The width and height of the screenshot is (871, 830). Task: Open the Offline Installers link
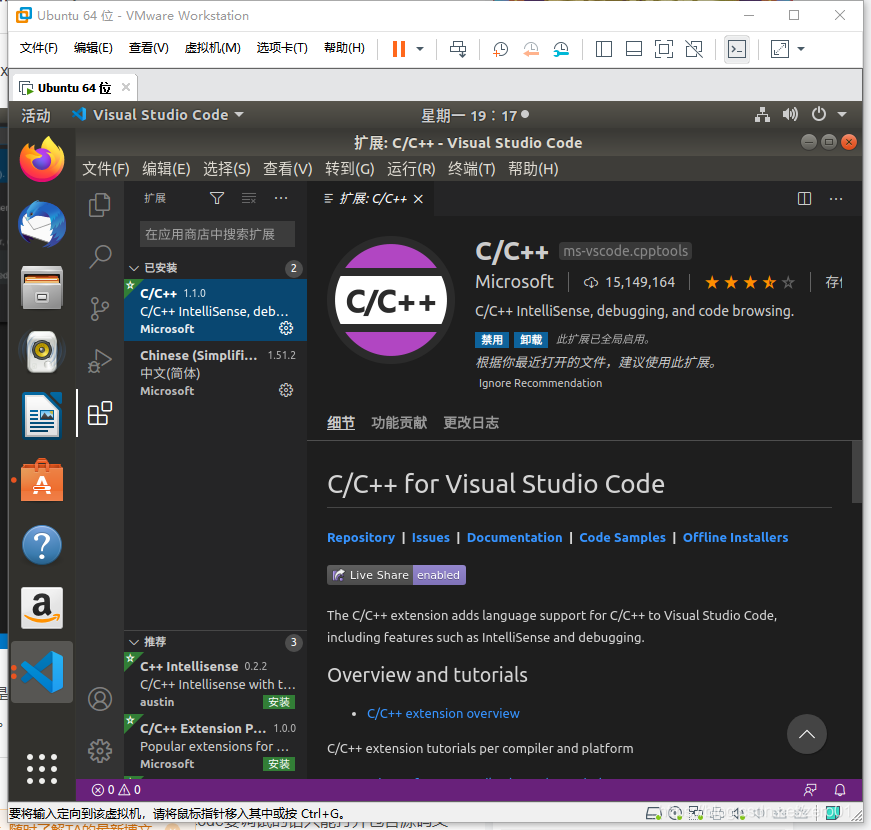tap(735, 537)
